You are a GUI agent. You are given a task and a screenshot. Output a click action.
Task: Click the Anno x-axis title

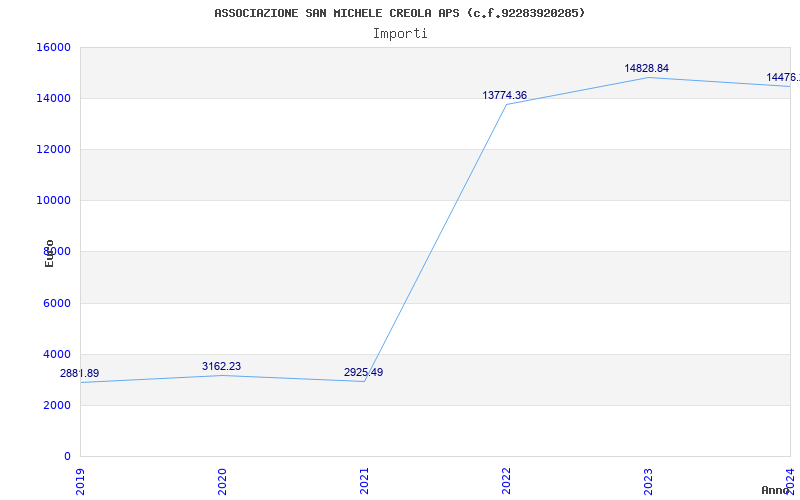point(776,490)
